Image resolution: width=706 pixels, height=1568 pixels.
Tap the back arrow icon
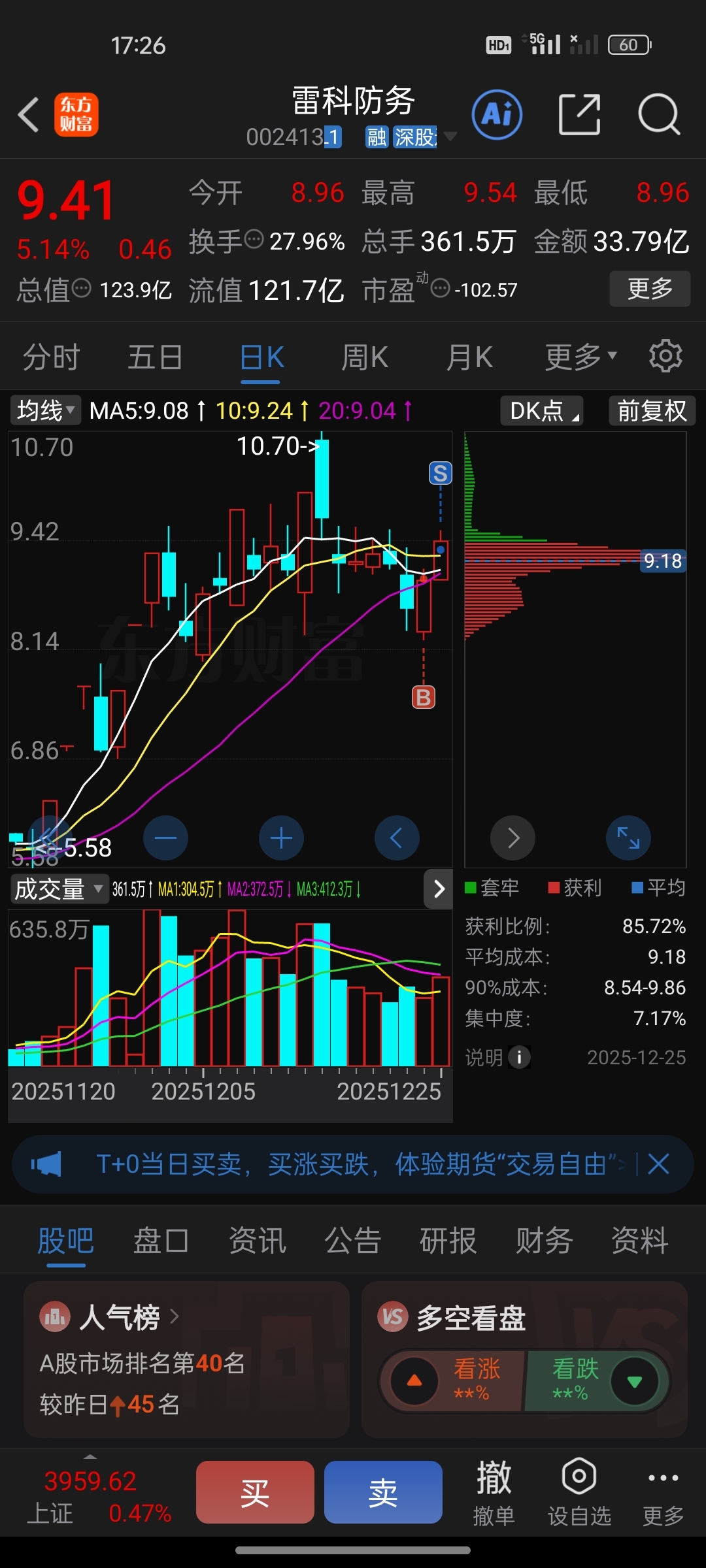[28, 115]
